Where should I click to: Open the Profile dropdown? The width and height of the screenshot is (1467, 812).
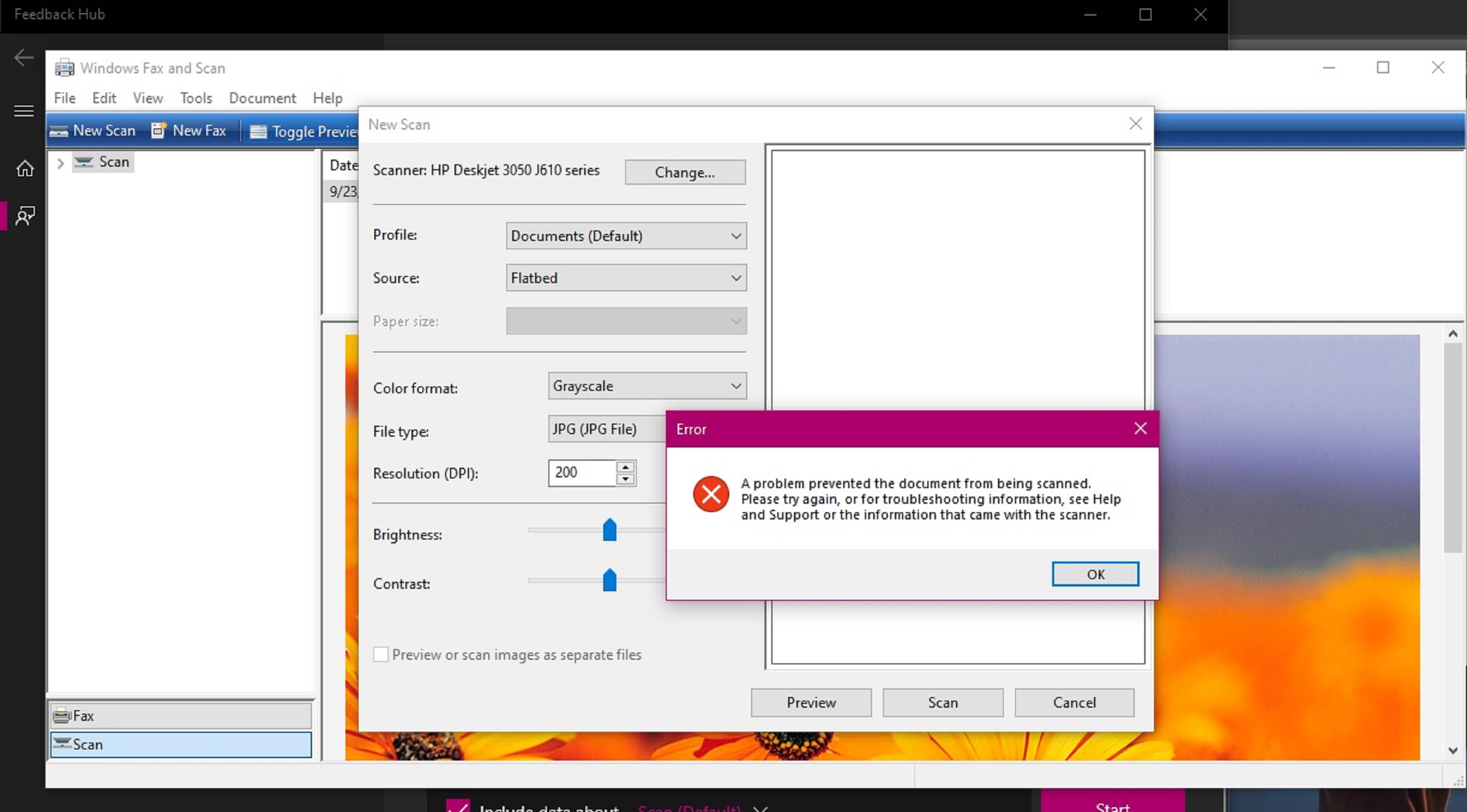click(x=627, y=236)
